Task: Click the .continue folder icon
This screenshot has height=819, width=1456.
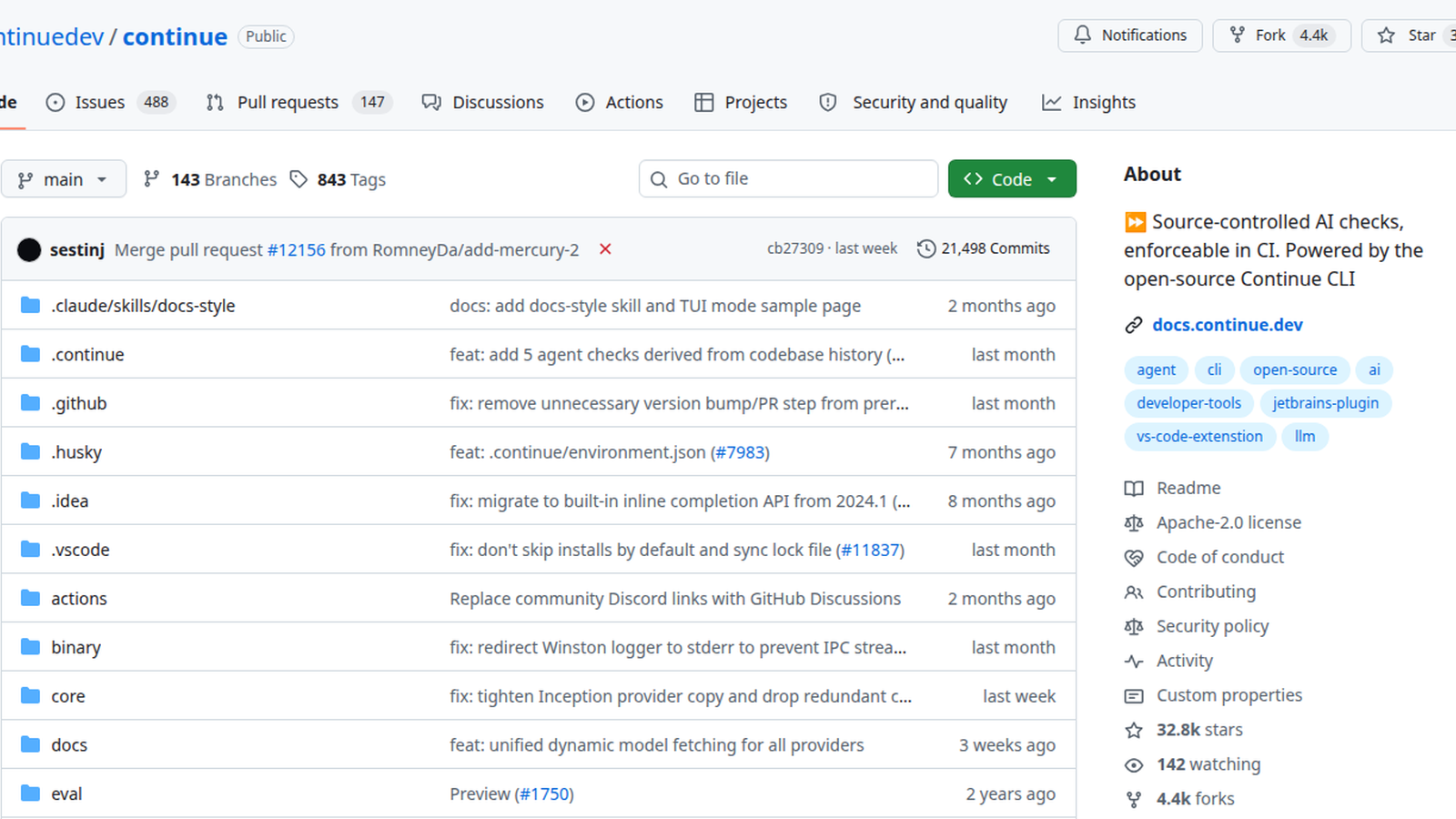Action: coord(30,354)
